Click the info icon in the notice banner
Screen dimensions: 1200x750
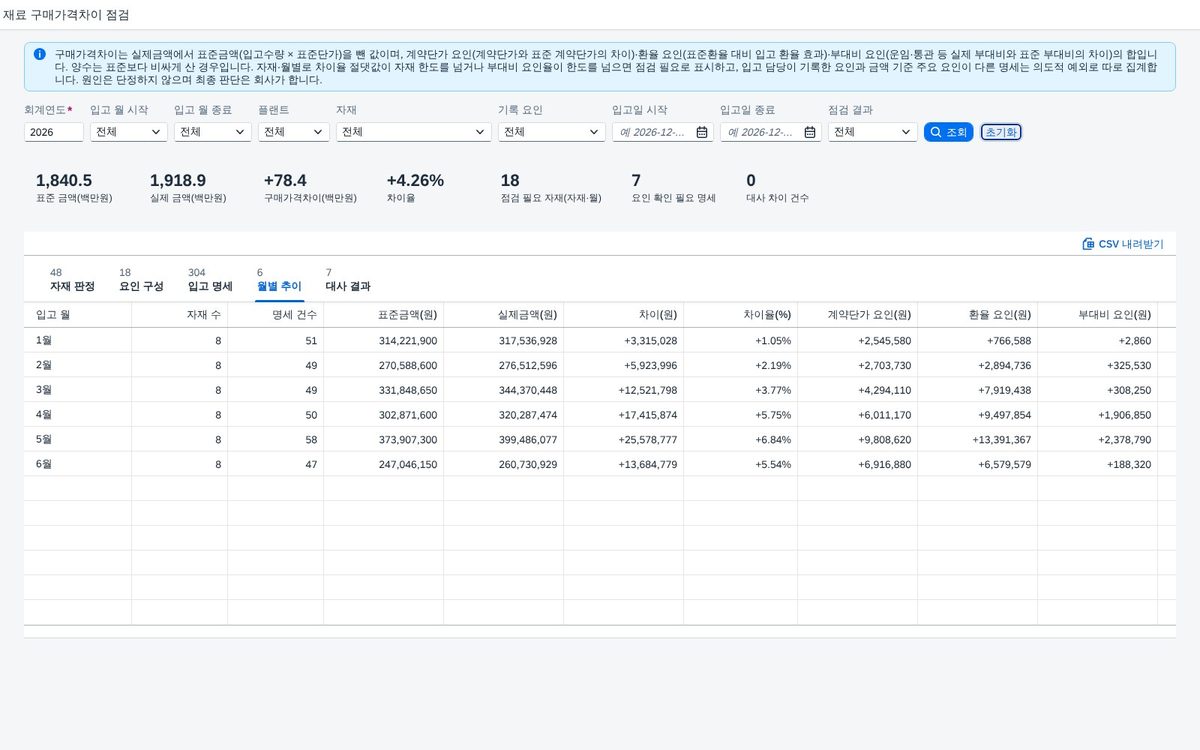coord(39,54)
